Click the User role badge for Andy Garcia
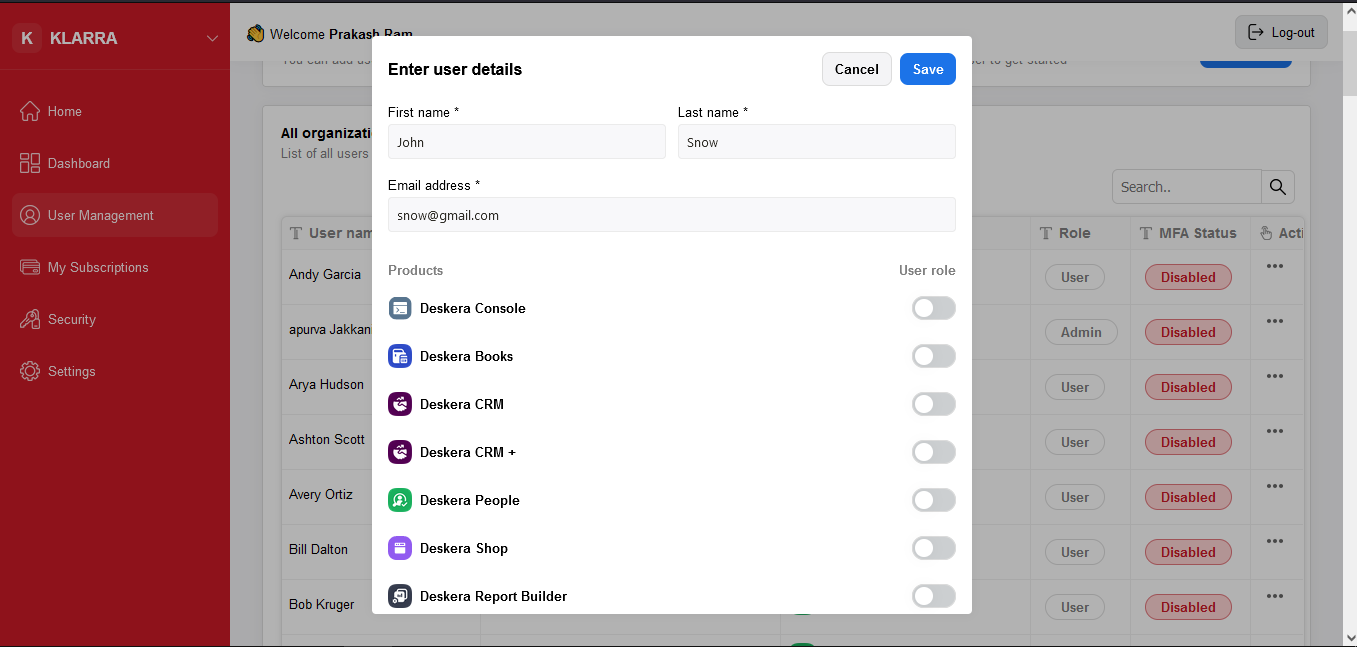The width and height of the screenshot is (1357, 647). coord(1075,277)
